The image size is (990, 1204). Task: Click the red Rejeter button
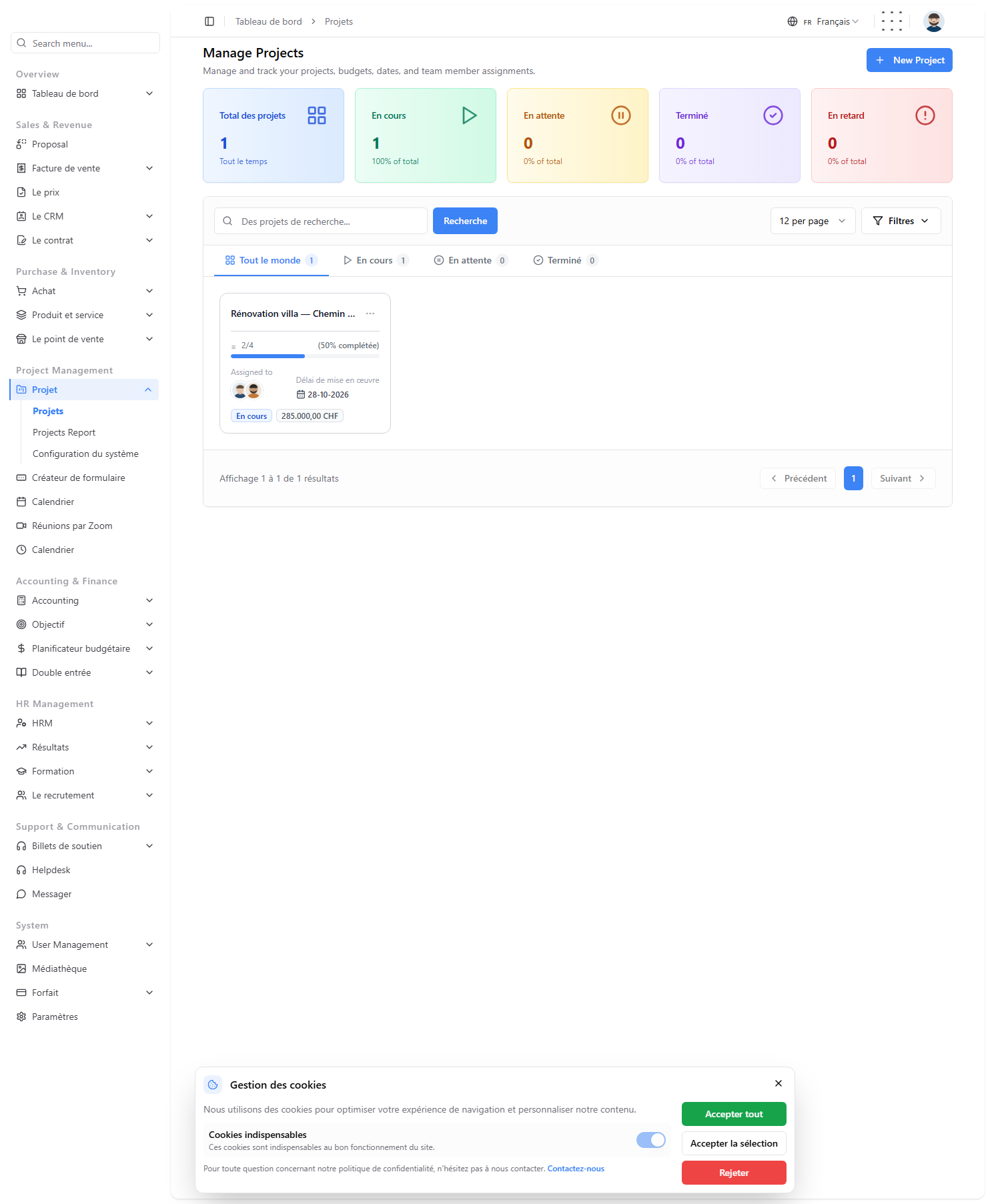[x=734, y=1173]
